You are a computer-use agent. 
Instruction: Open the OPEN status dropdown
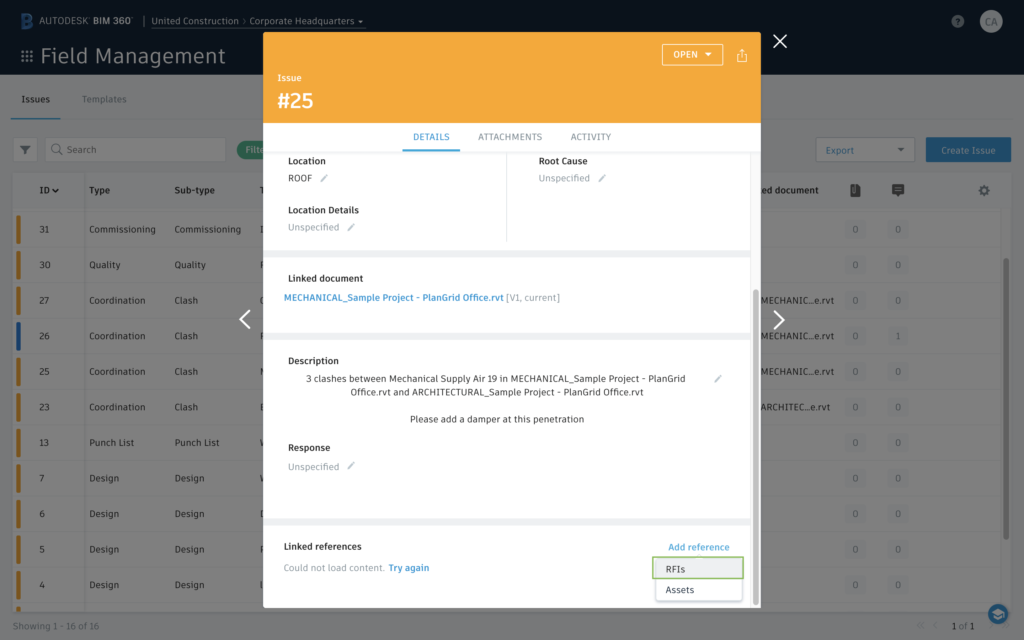pos(692,55)
